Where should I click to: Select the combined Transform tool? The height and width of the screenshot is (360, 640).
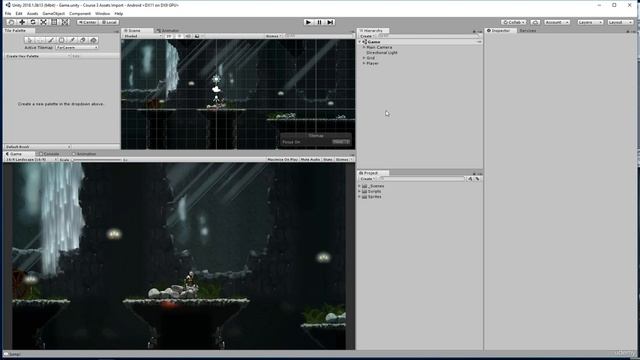click(x=65, y=22)
